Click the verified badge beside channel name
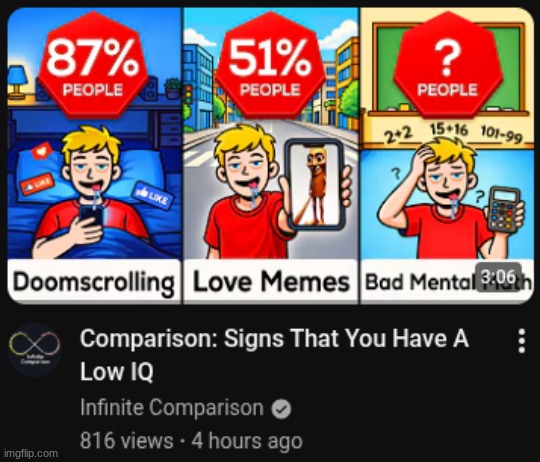The width and height of the screenshot is (540, 462). pyautogui.click(x=281, y=409)
